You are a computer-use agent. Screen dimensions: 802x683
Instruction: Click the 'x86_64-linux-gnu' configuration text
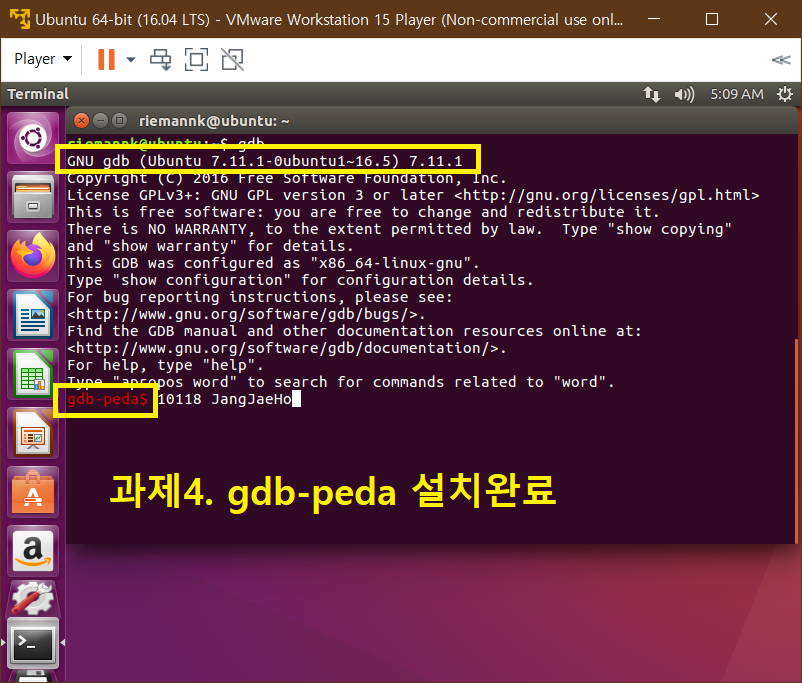tap(391, 263)
